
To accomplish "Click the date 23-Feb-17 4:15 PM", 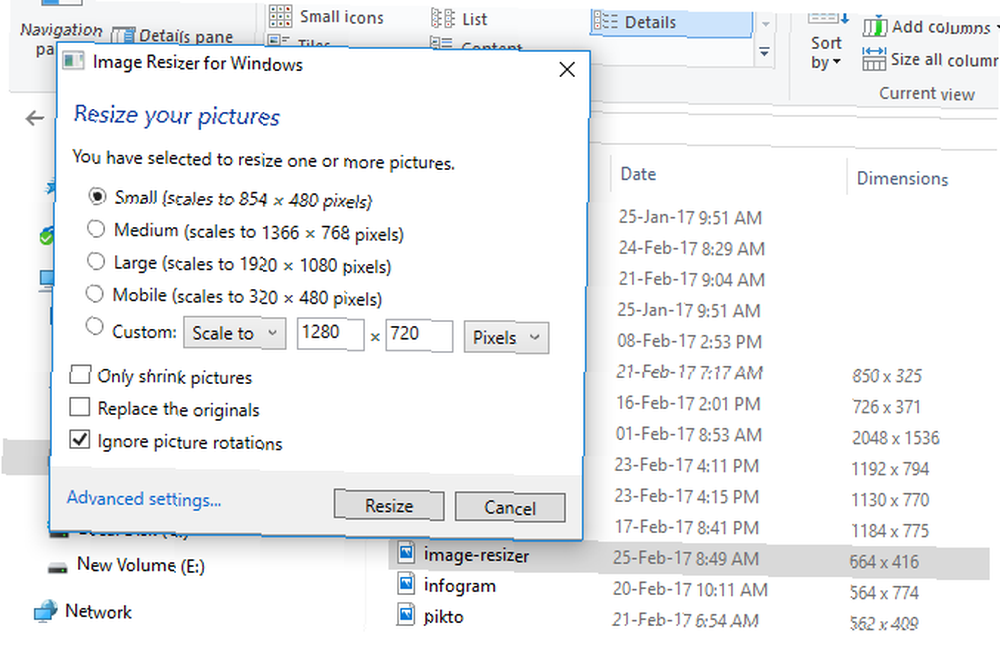I will (687, 496).
